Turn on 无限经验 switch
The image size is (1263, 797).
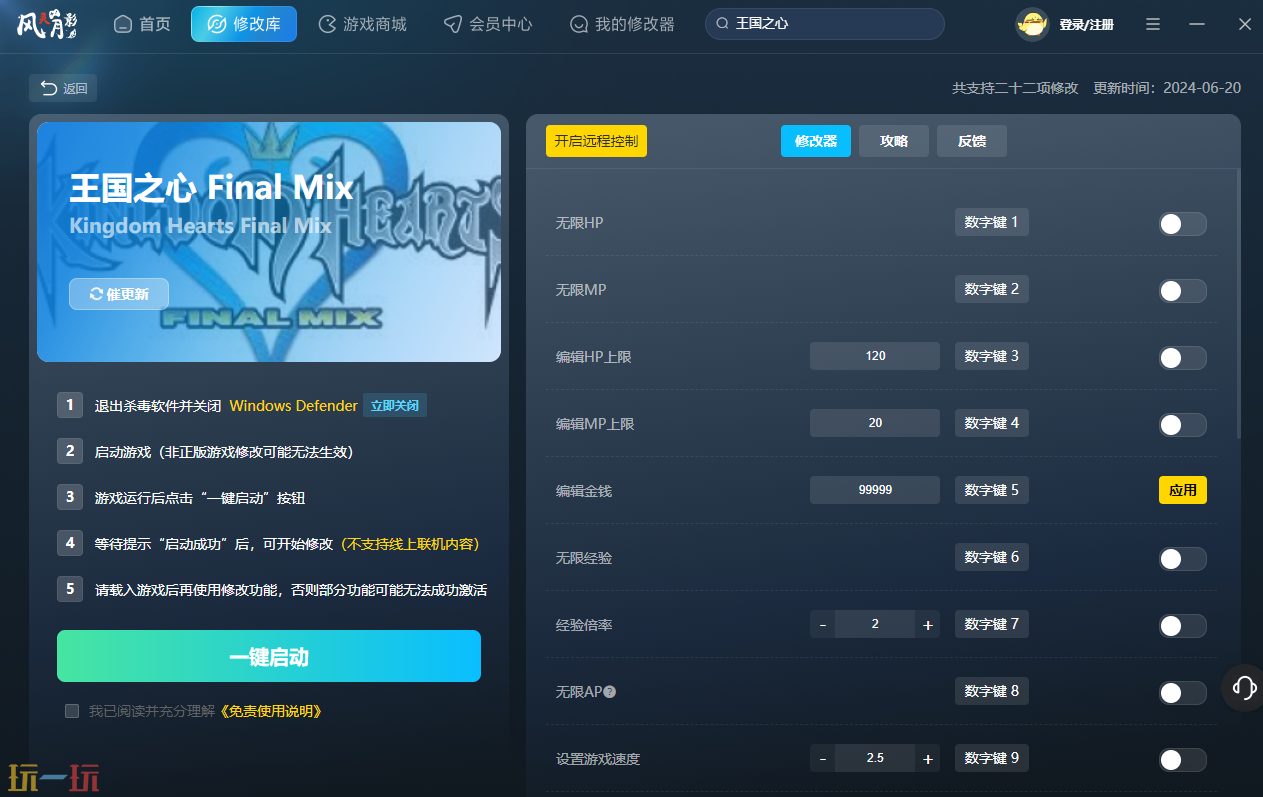pyautogui.click(x=1183, y=559)
